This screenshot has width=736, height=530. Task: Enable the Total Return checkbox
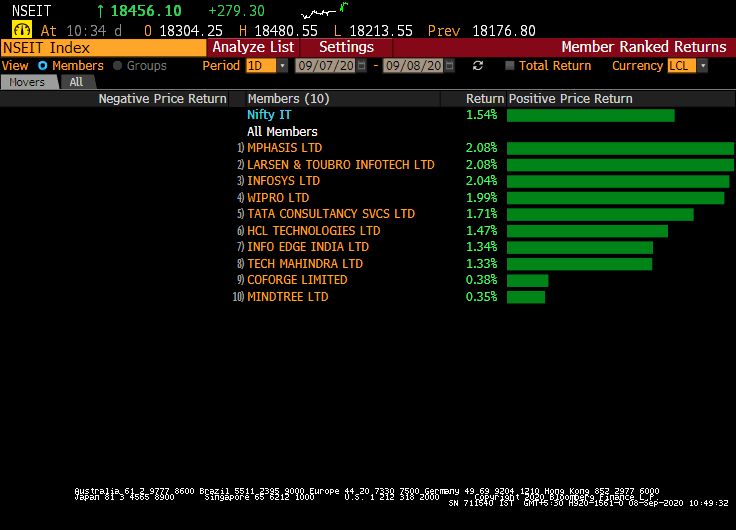click(510, 66)
